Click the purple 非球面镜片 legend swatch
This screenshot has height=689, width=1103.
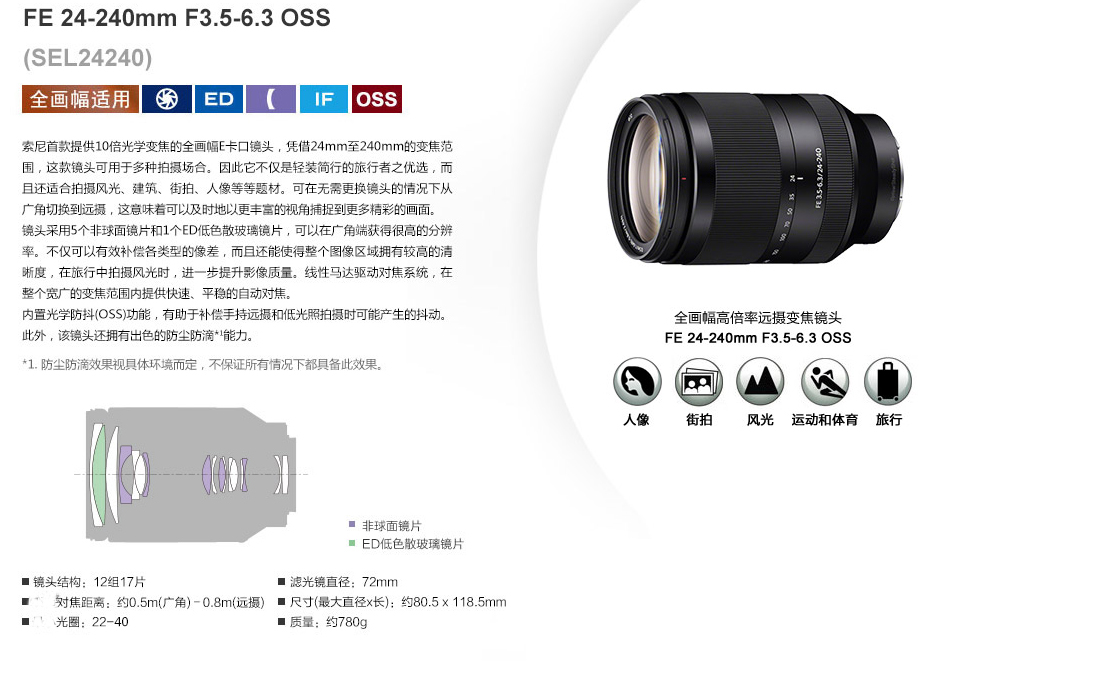(x=352, y=524)
